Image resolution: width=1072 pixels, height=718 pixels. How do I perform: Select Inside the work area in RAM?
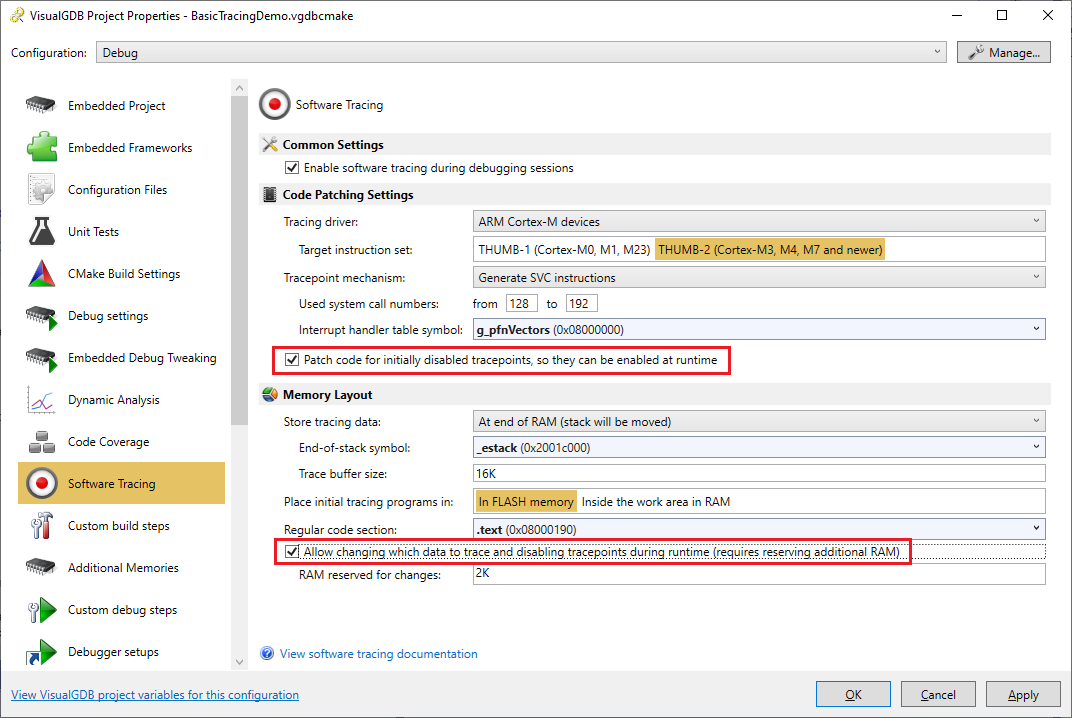656,502
